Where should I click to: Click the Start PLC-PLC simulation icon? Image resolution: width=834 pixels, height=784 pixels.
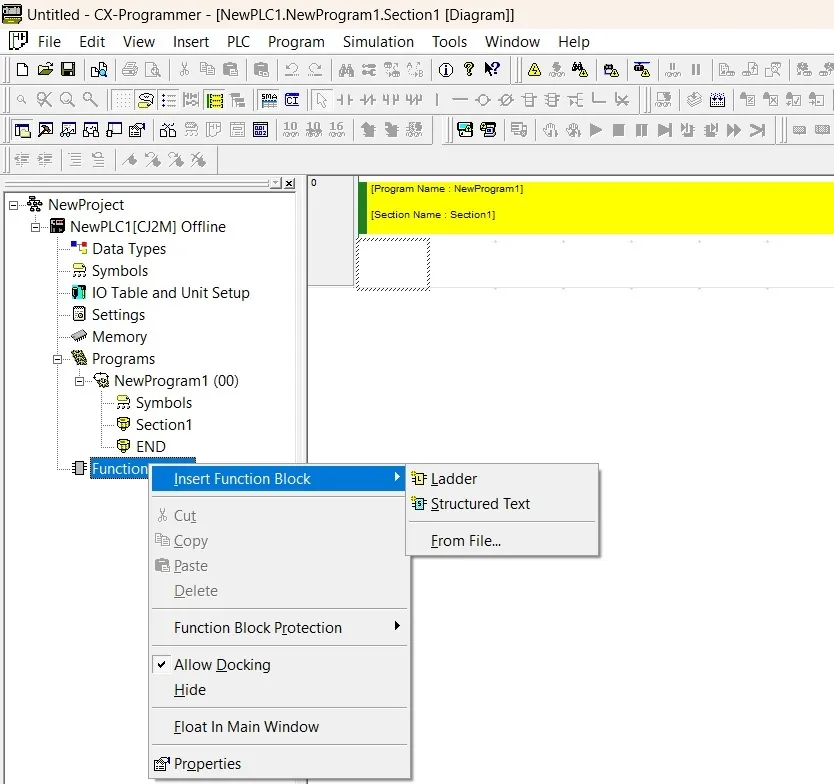(465, 130)
